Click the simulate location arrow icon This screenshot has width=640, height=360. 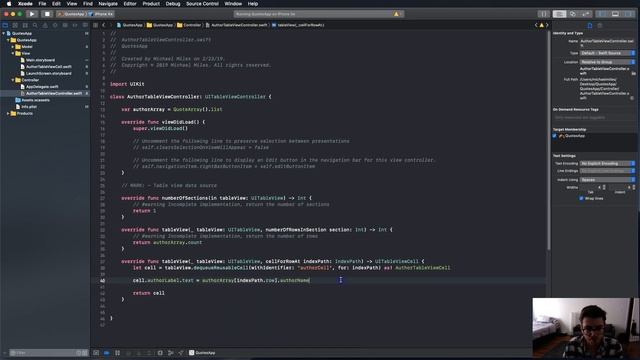tap(181, 353)
